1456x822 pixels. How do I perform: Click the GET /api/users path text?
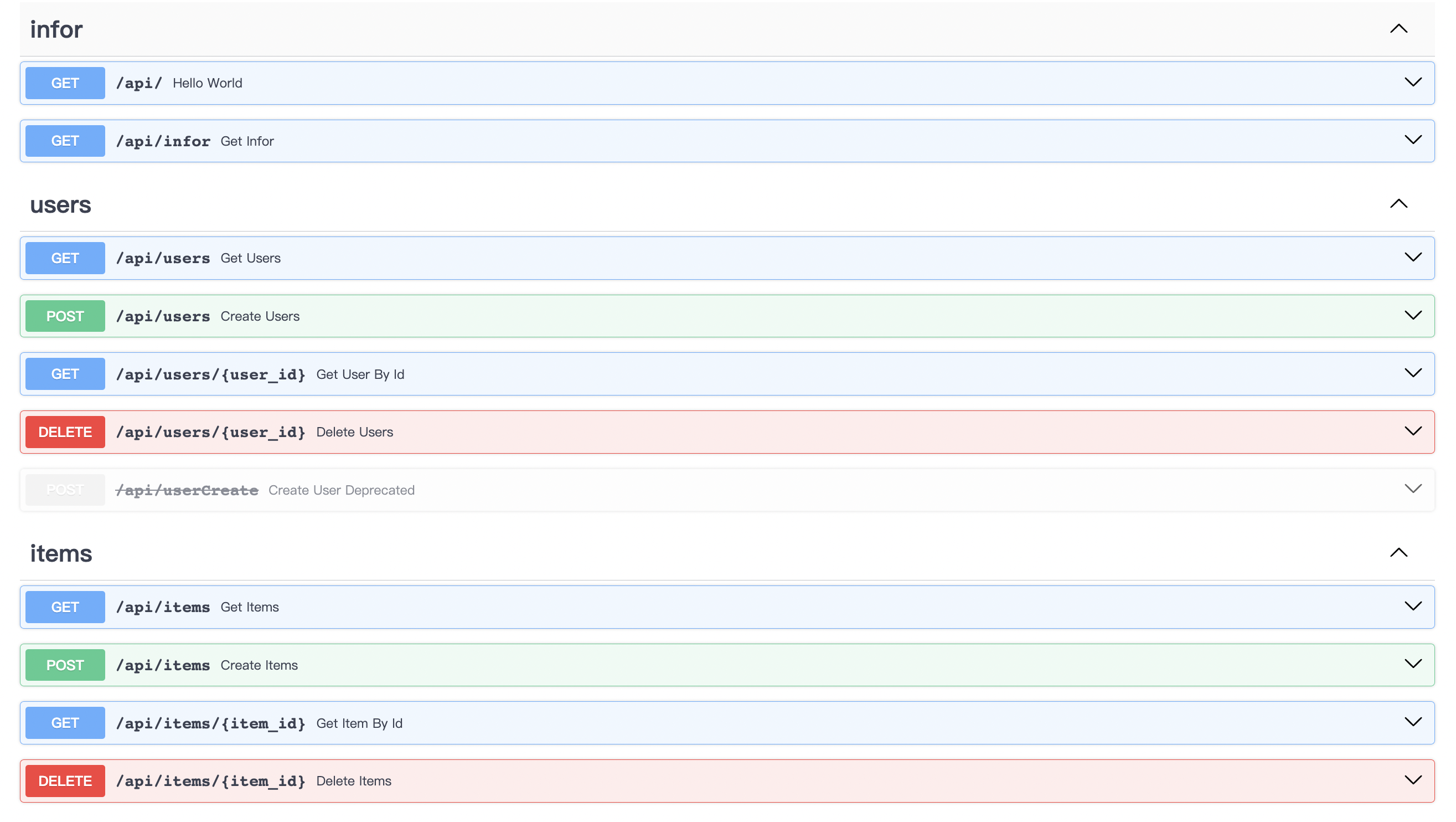(163, 258)
